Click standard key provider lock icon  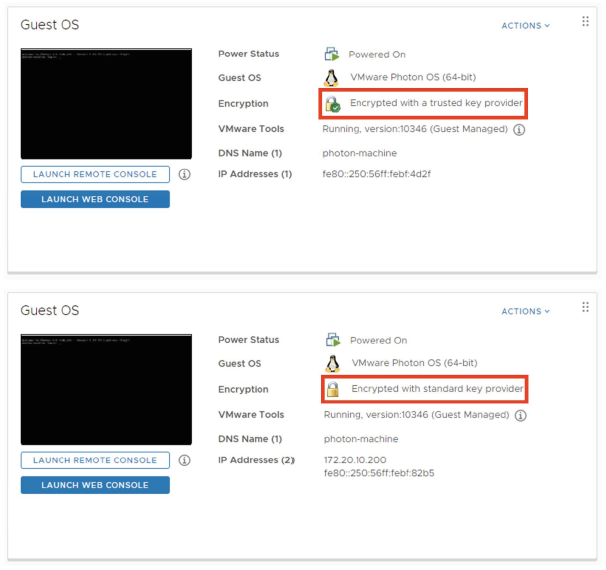click(x=333, y=389)
